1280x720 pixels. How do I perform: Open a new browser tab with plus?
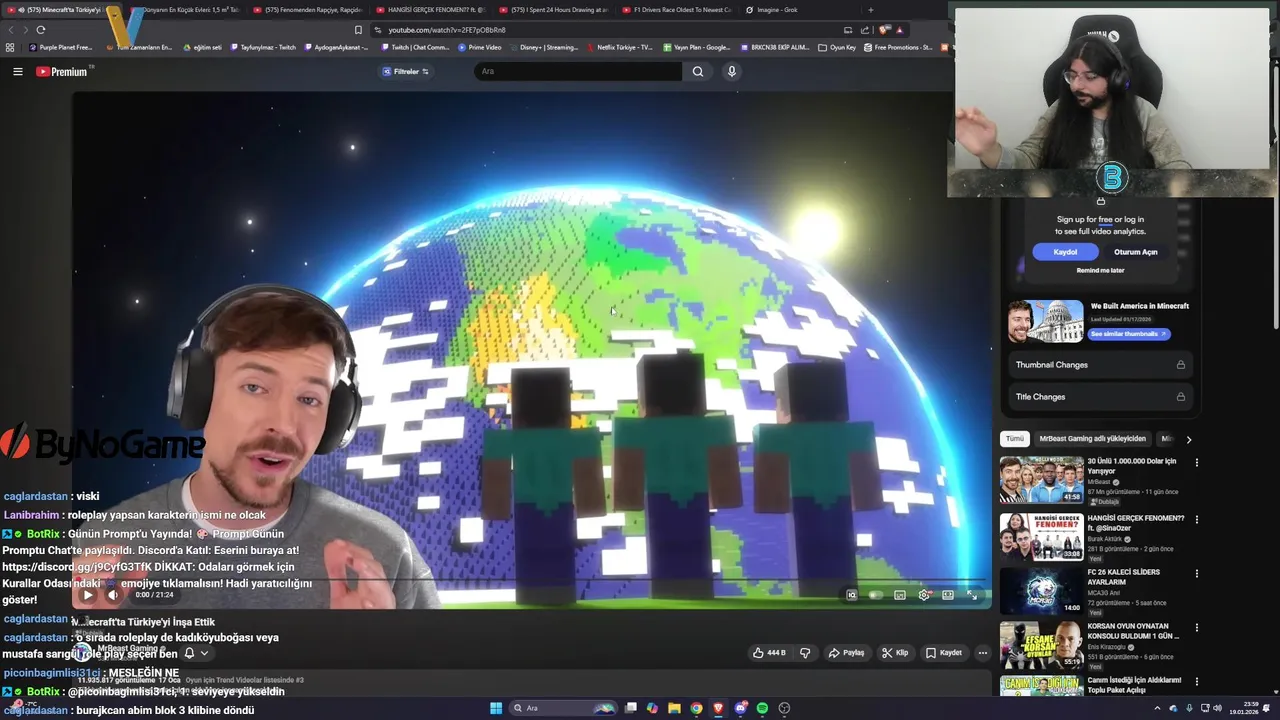870,10
